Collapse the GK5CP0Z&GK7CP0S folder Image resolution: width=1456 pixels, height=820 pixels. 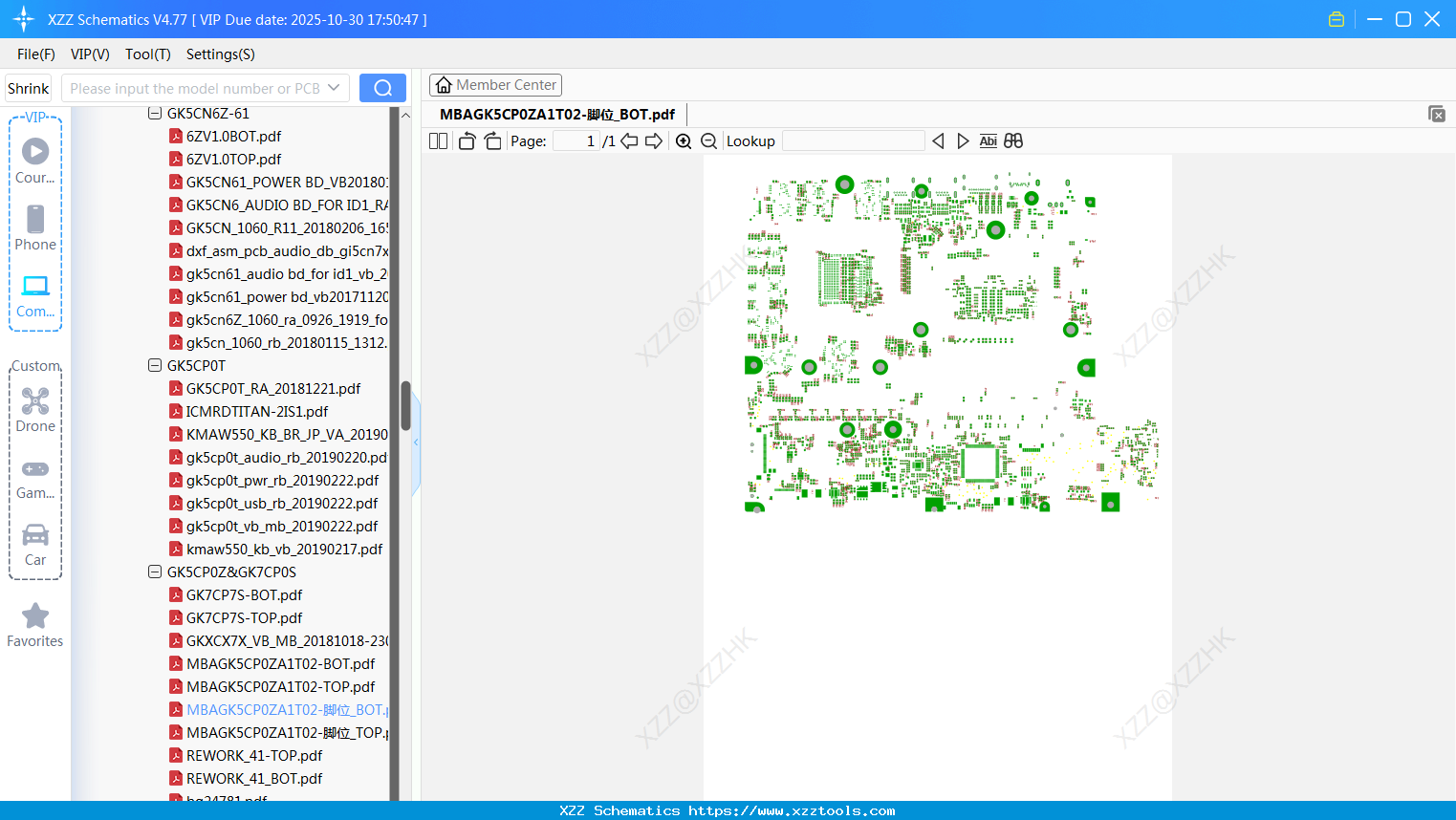point(155,572)
